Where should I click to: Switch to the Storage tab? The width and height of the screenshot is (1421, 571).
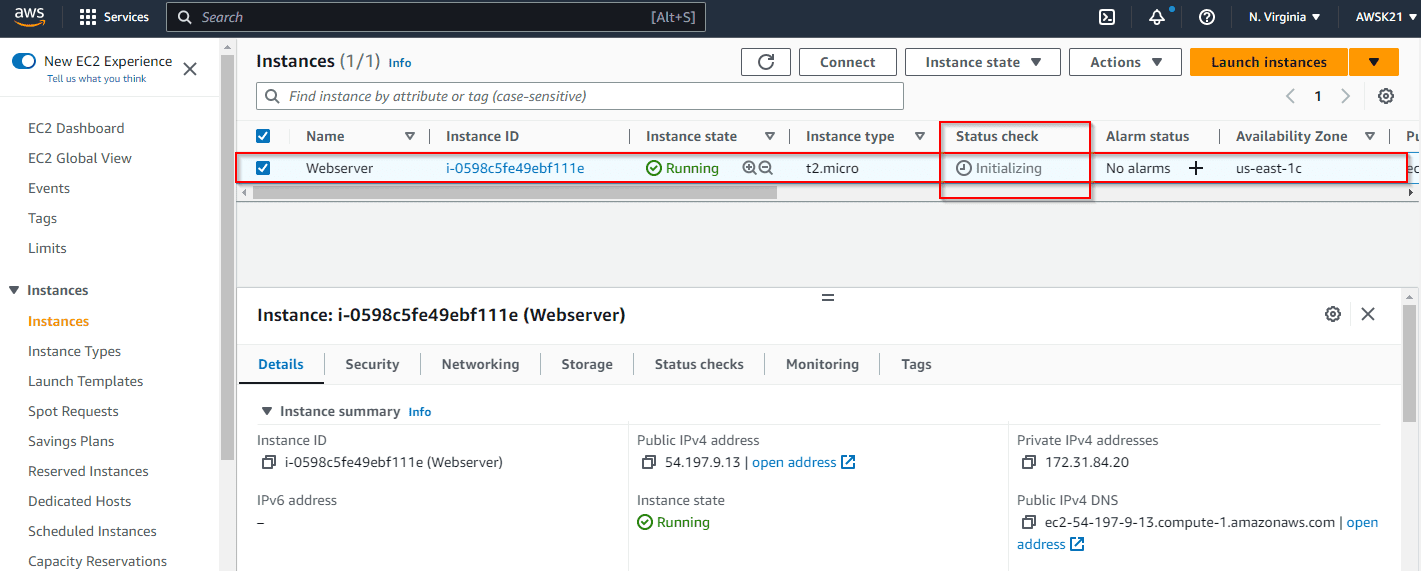click(x=587, y=364)
